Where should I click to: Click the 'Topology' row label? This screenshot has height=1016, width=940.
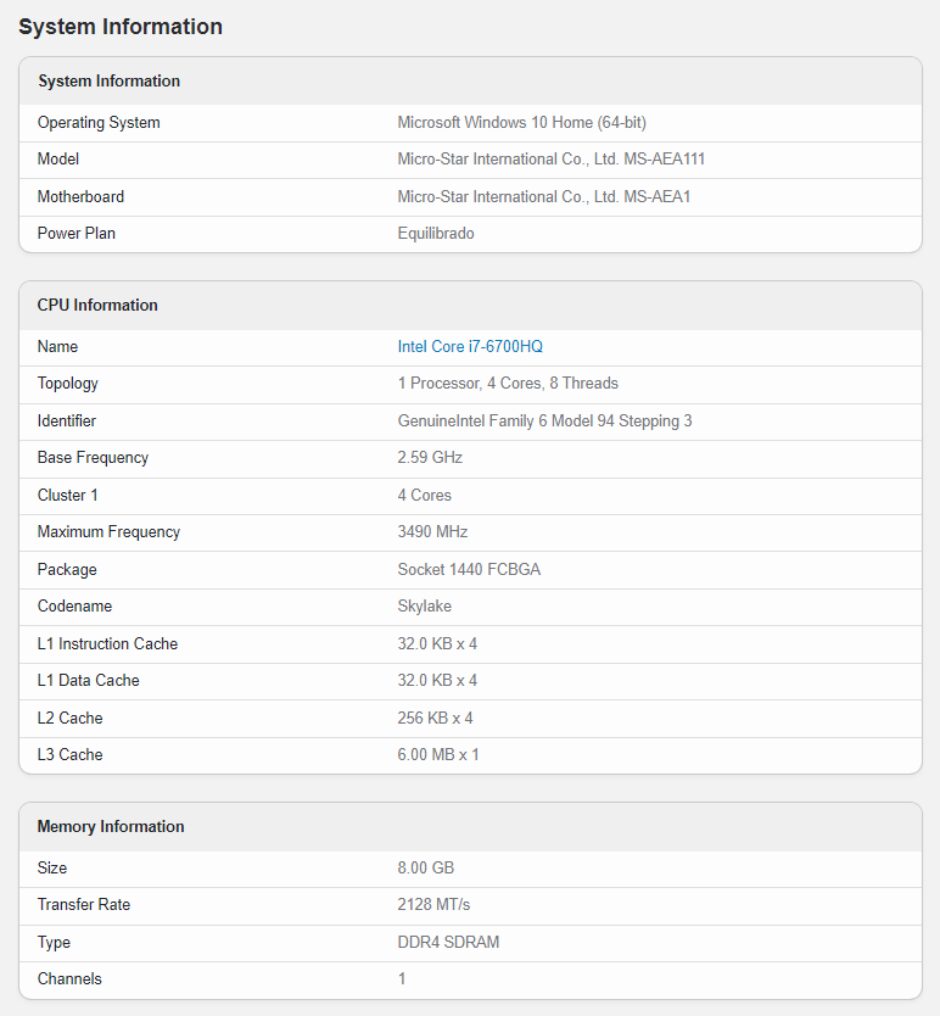click(67, 384)
